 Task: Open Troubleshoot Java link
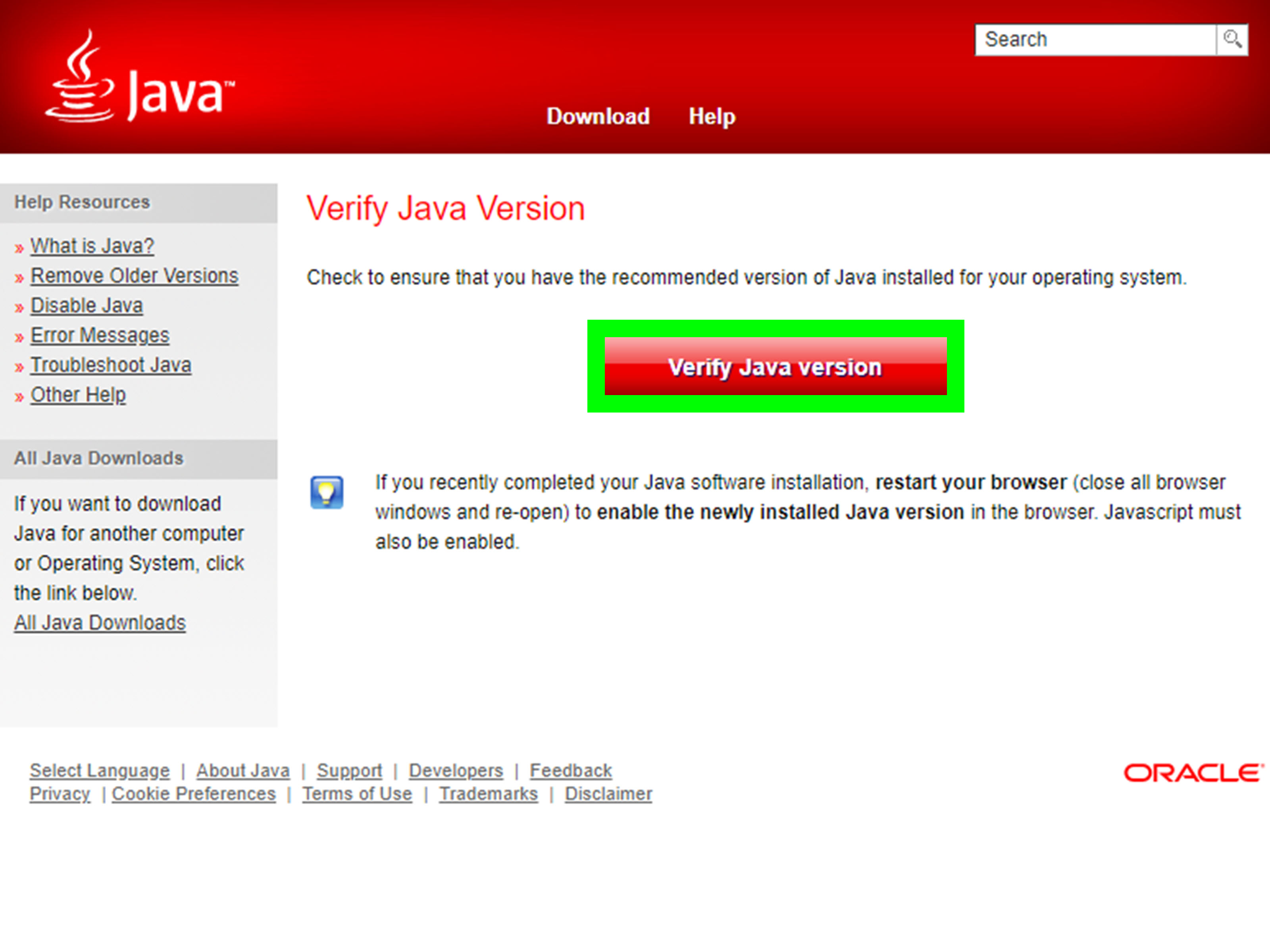110,366
